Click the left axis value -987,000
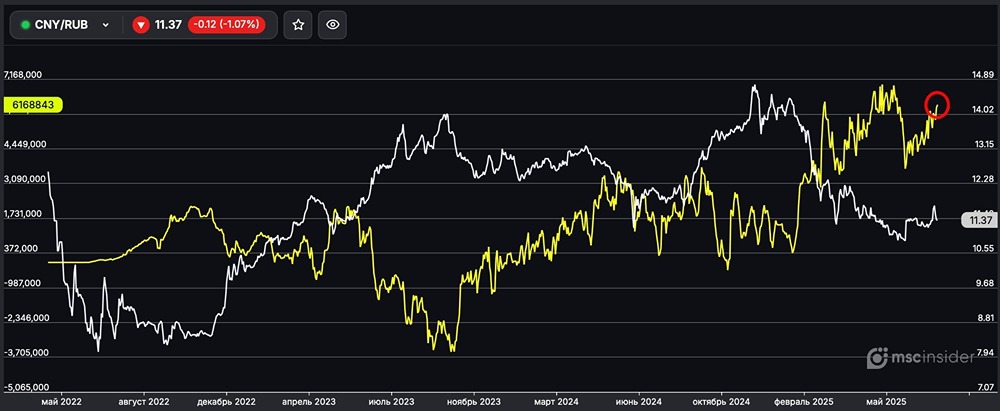1000x411 pixels. point(22,284)
